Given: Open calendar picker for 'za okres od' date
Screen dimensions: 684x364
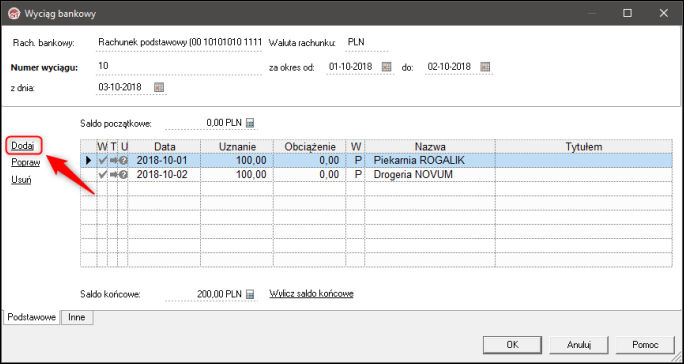Looking at the screenshot, I should 386,67.
